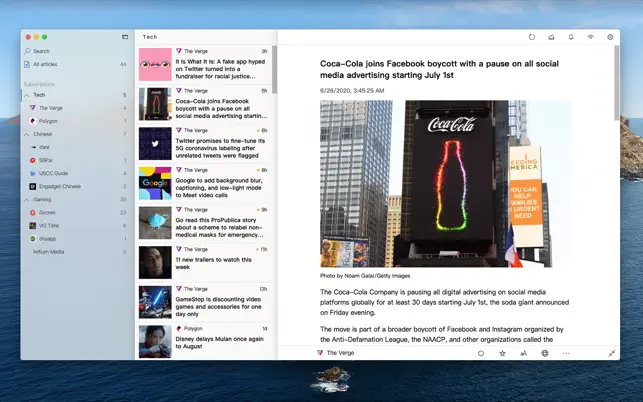Open article in browser with globe icon
The image size is (643, 402).
pos(545,353)
